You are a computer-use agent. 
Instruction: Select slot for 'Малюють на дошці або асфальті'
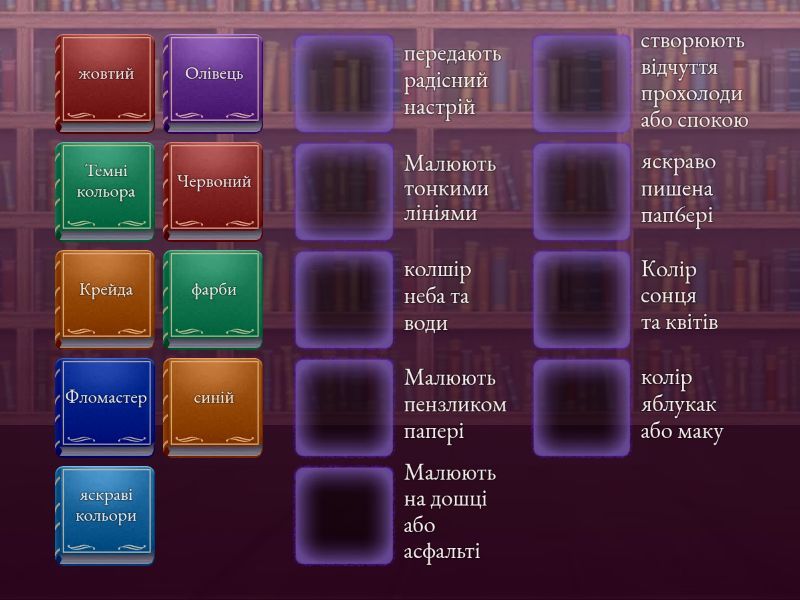click(x=344, y=516)
